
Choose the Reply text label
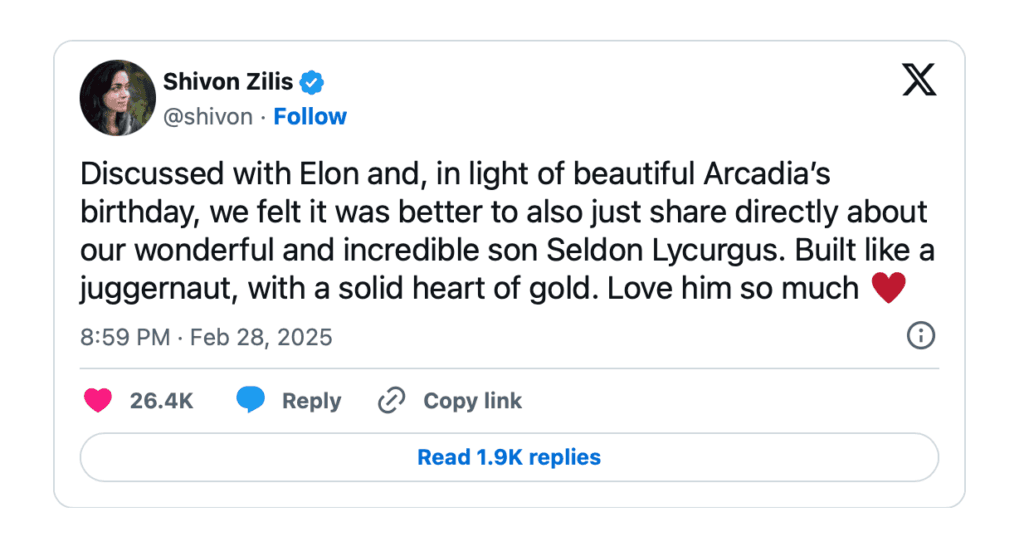coord(312,401)
